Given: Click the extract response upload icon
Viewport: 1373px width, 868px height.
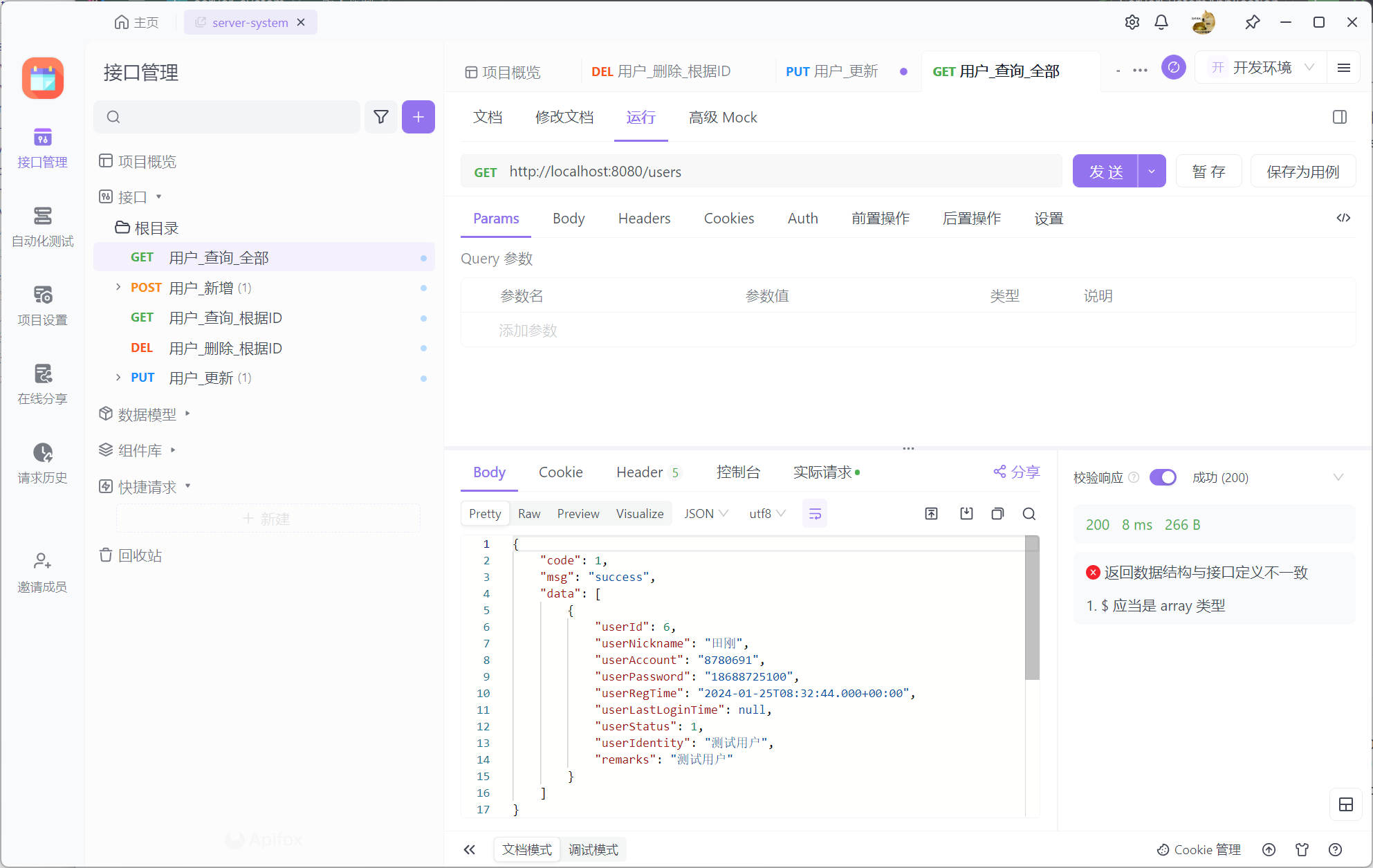Looking at the screenshot, I should click(932, 514).
